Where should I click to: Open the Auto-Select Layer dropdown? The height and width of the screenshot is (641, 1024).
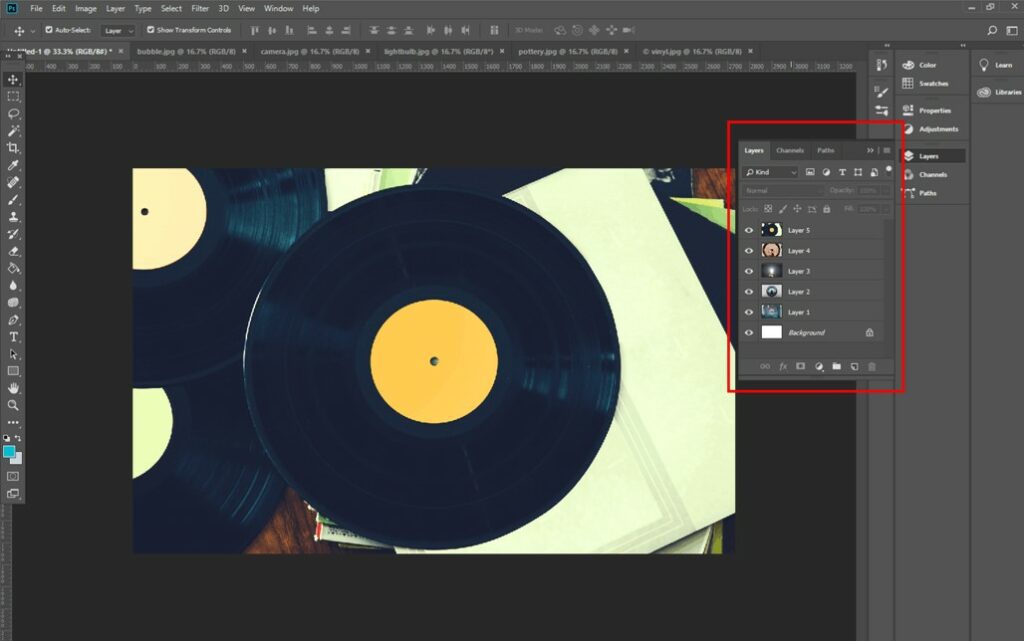[x=119, y=30]
